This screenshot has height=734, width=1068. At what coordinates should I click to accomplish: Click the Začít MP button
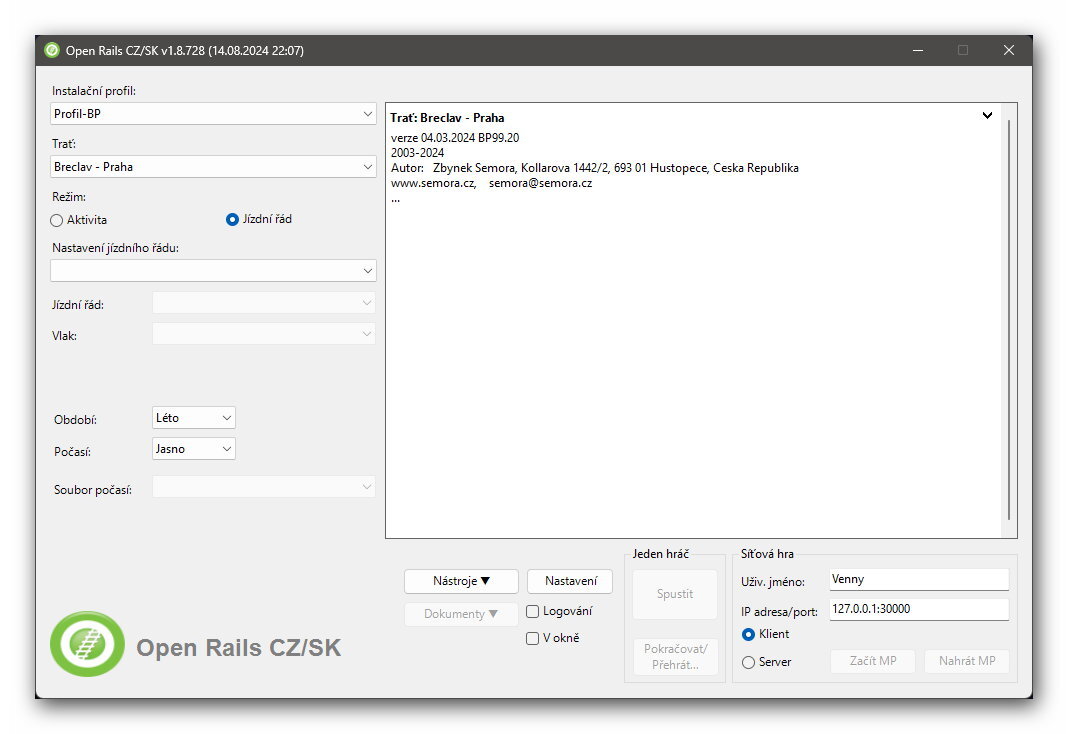pyautogui.click(x=873, y=661)
